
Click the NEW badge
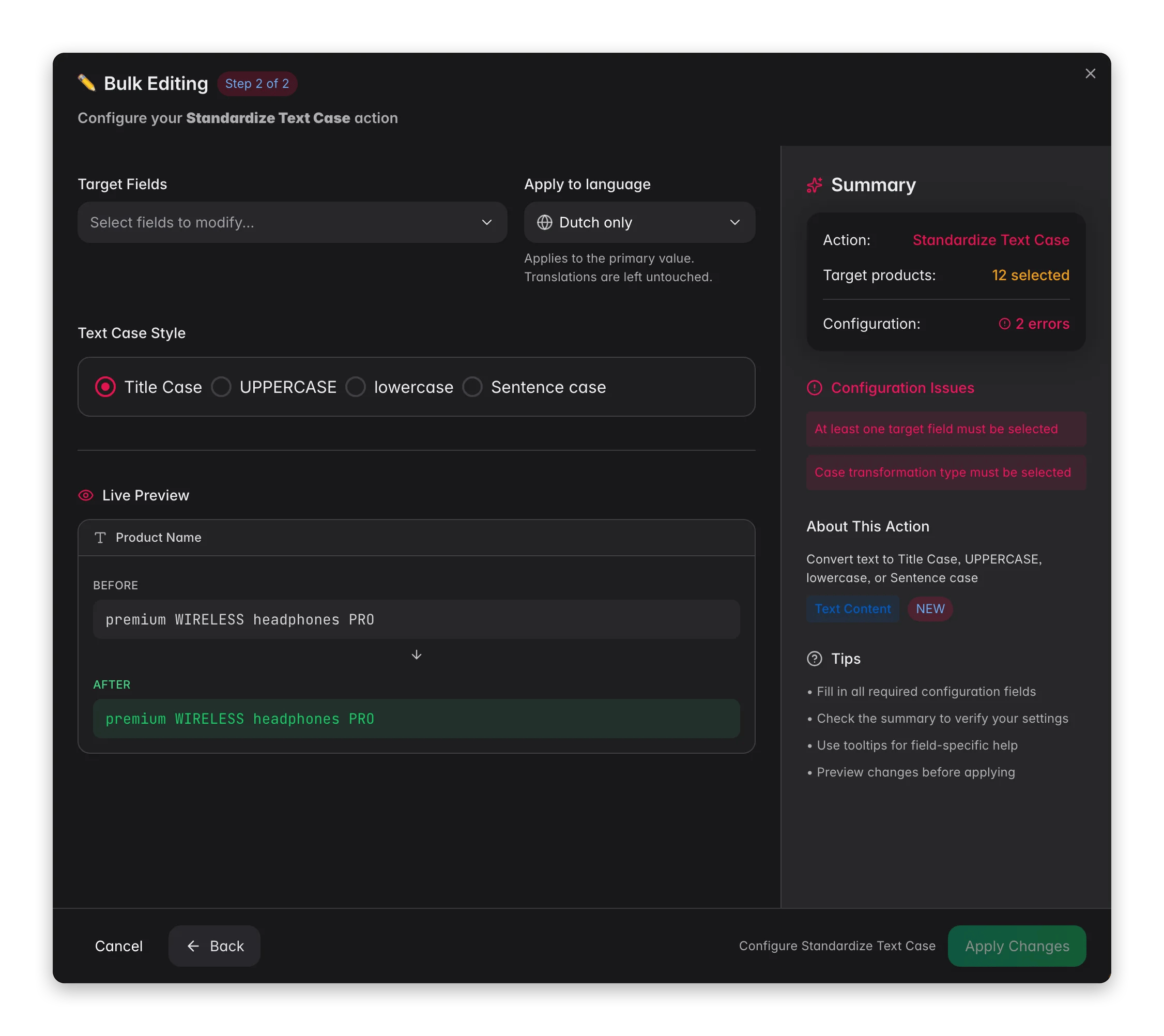click(930, 609)
